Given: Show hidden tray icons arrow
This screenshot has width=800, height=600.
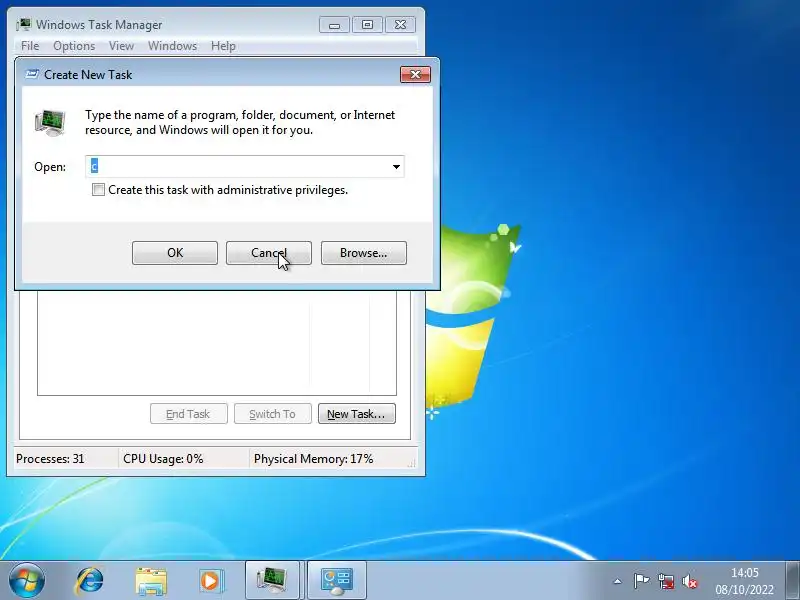Looking at the screenshot, I should tap(617, 581).
